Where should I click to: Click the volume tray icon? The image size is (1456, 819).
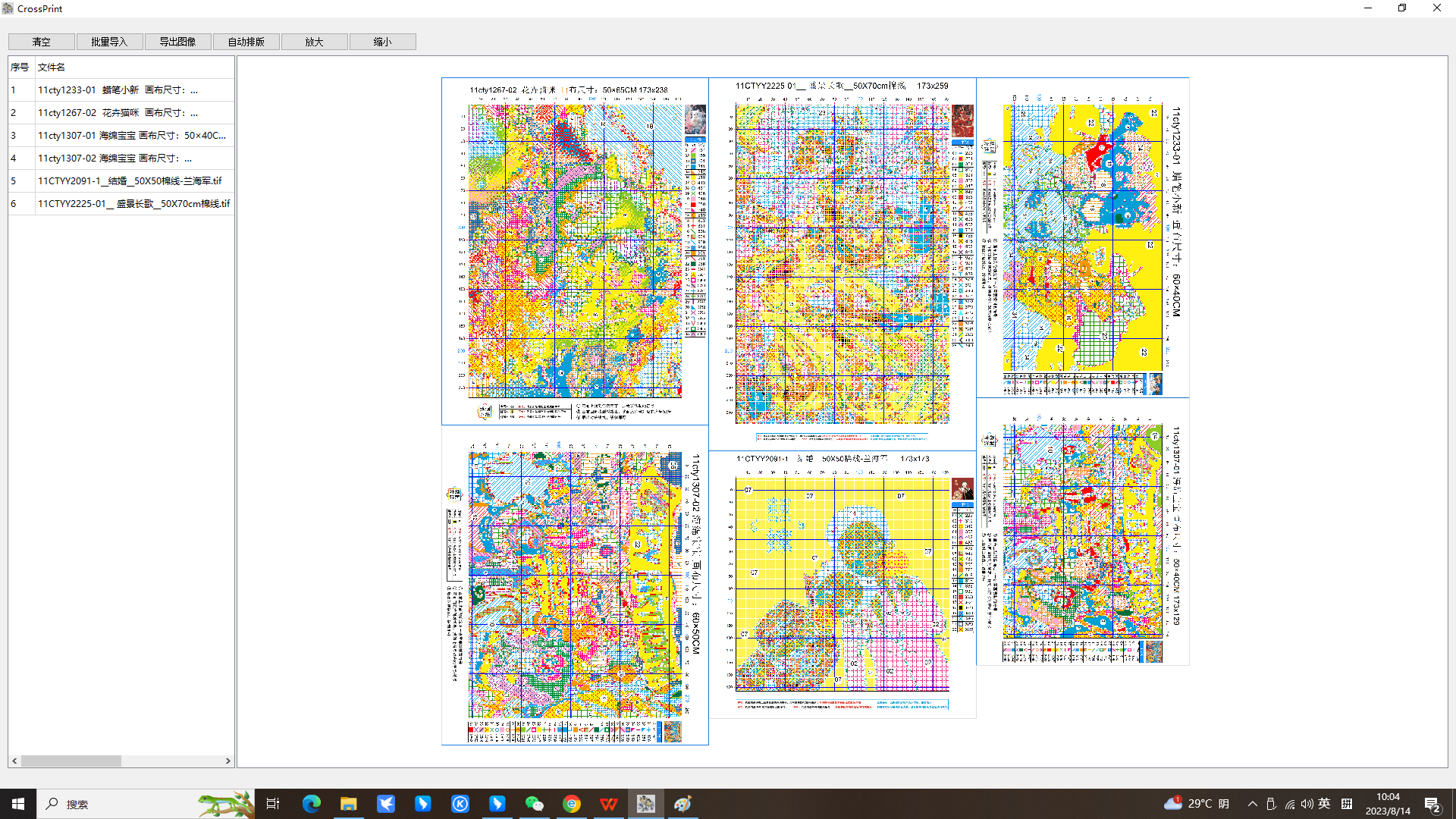click(1307, 804)
